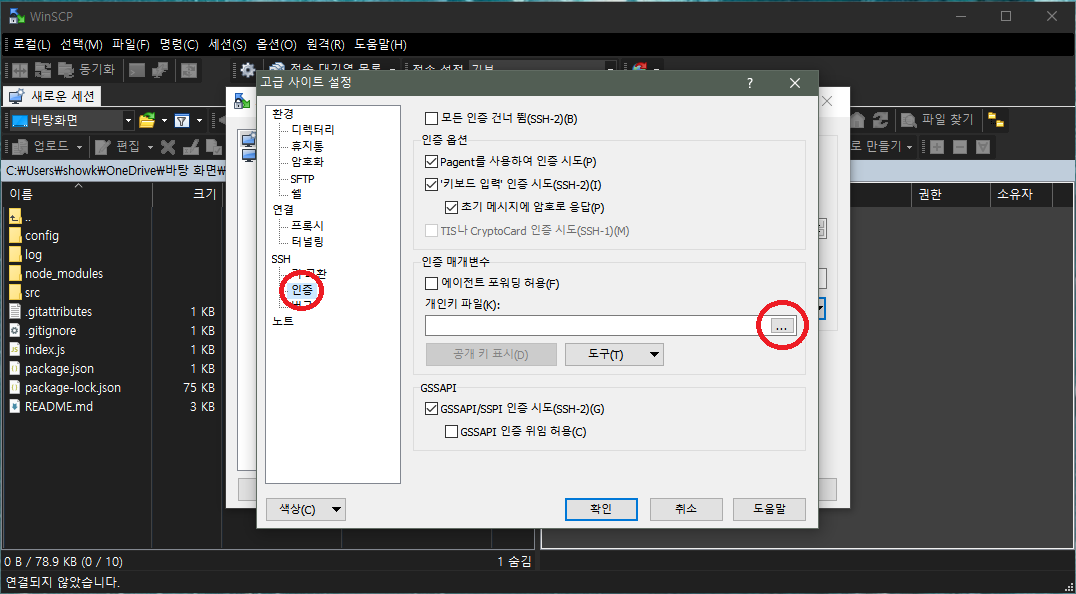The image size is (1076, 594).
Task: Select 터널링 in the settings tree
Action: coord(307,241)
